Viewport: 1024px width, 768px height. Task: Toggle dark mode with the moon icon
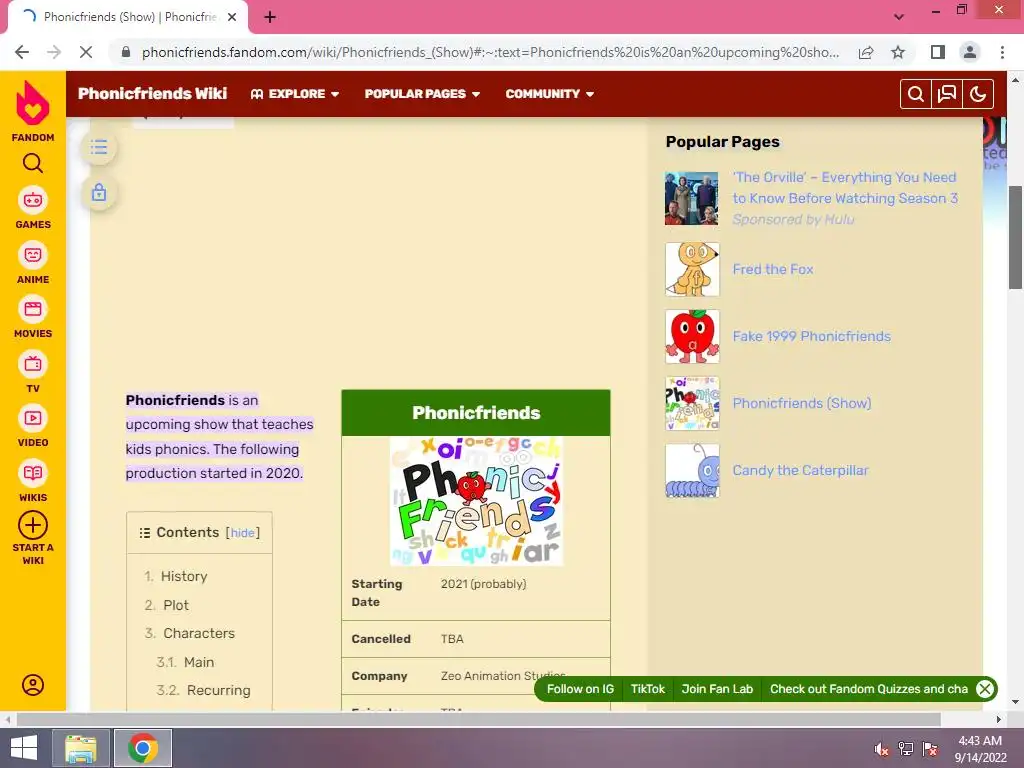tap(978, 94)
